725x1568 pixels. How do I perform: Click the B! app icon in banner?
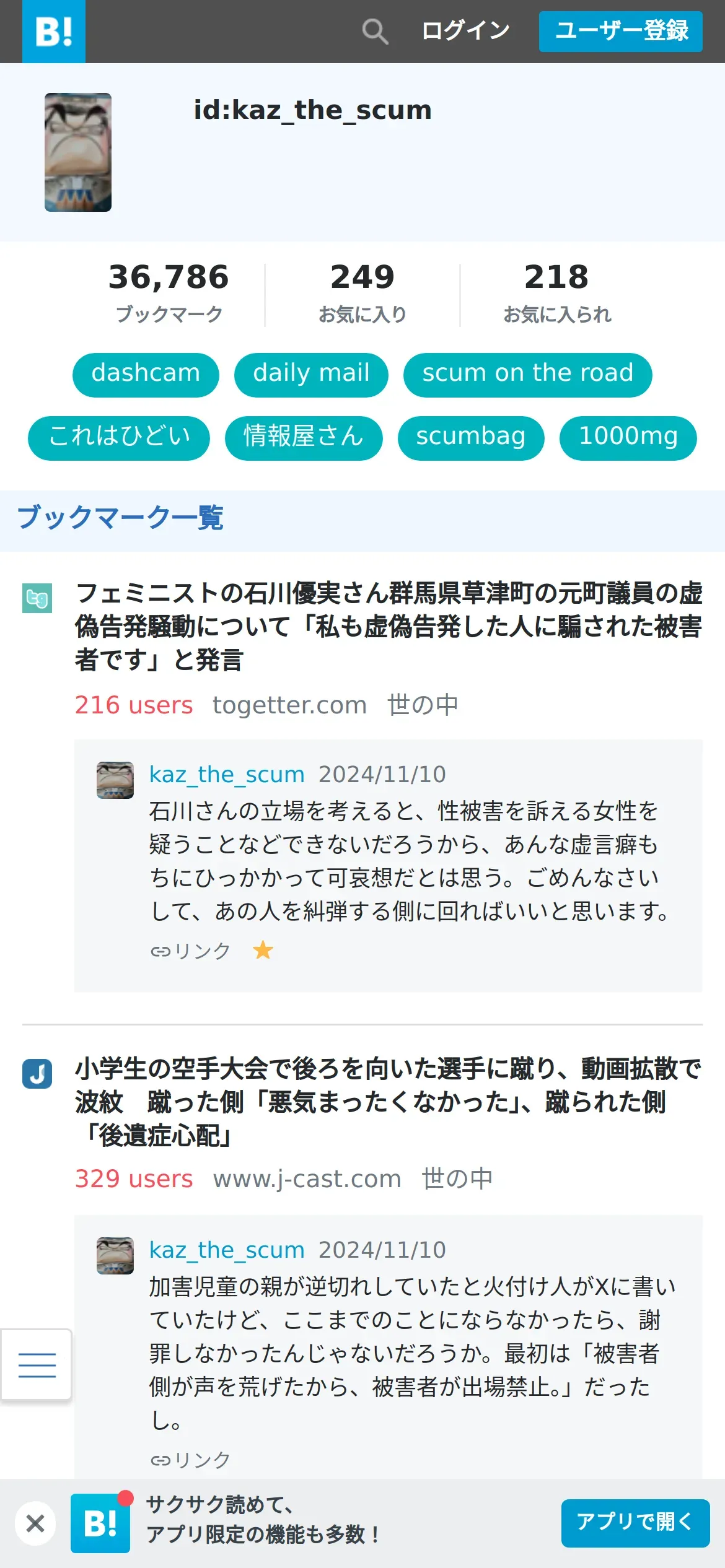[100, 1523]
